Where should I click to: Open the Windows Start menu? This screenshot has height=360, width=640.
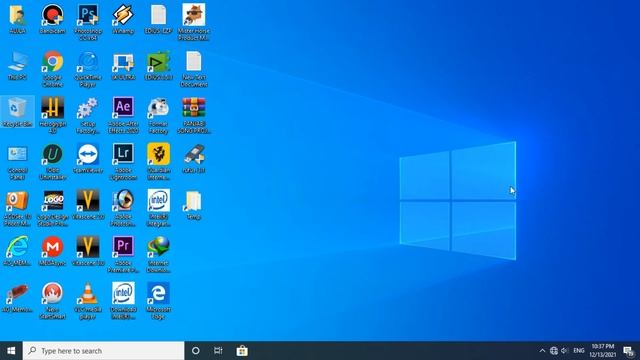pyautogui.click(x=11, y=351)
